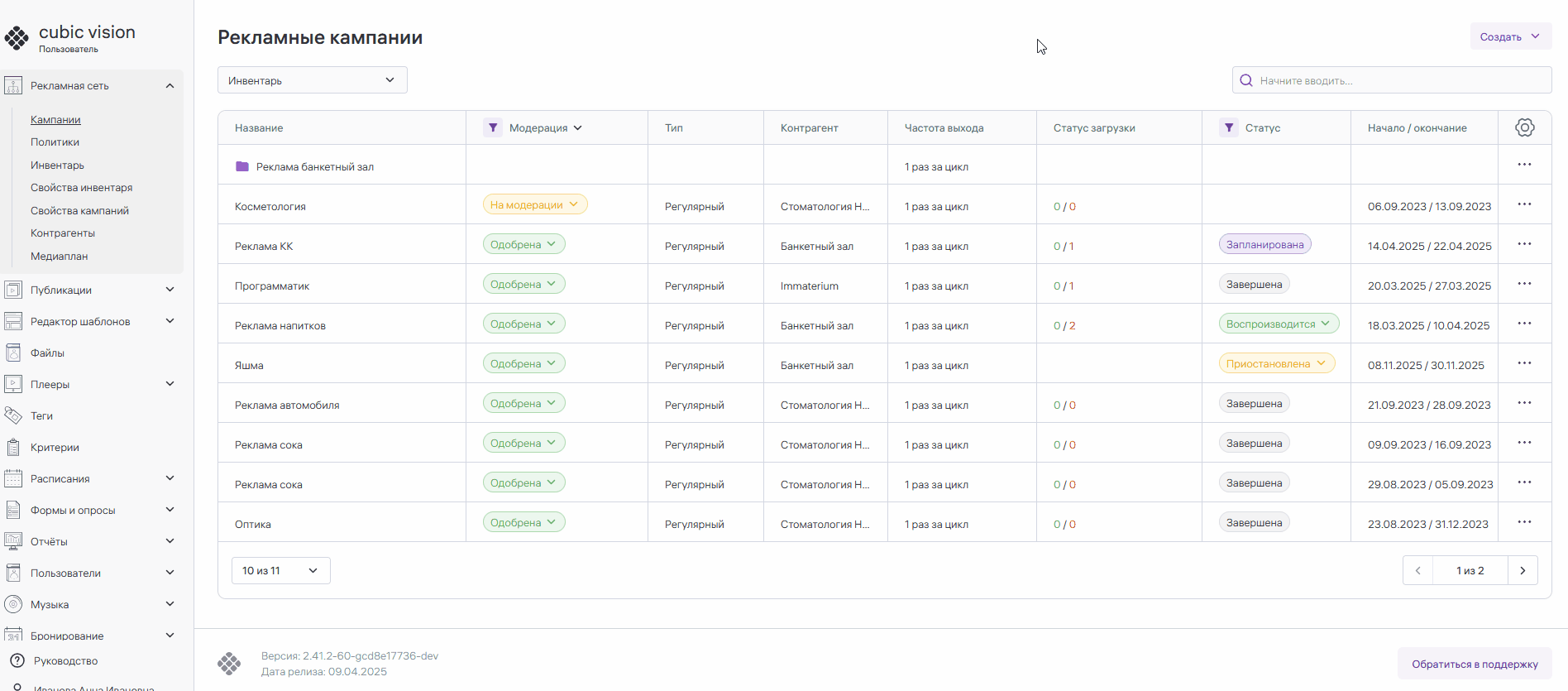Screen dimensions: 1568x691
Task: Collapse the Рекламная сеть section
Action: (170, 86)
